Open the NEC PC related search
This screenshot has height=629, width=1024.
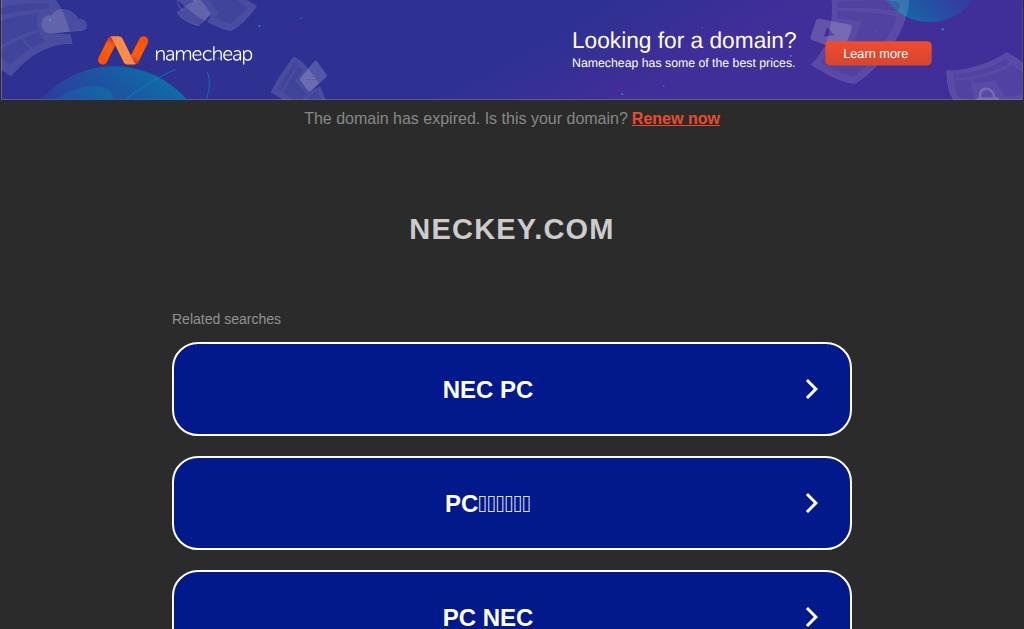(x=511, y=389)
